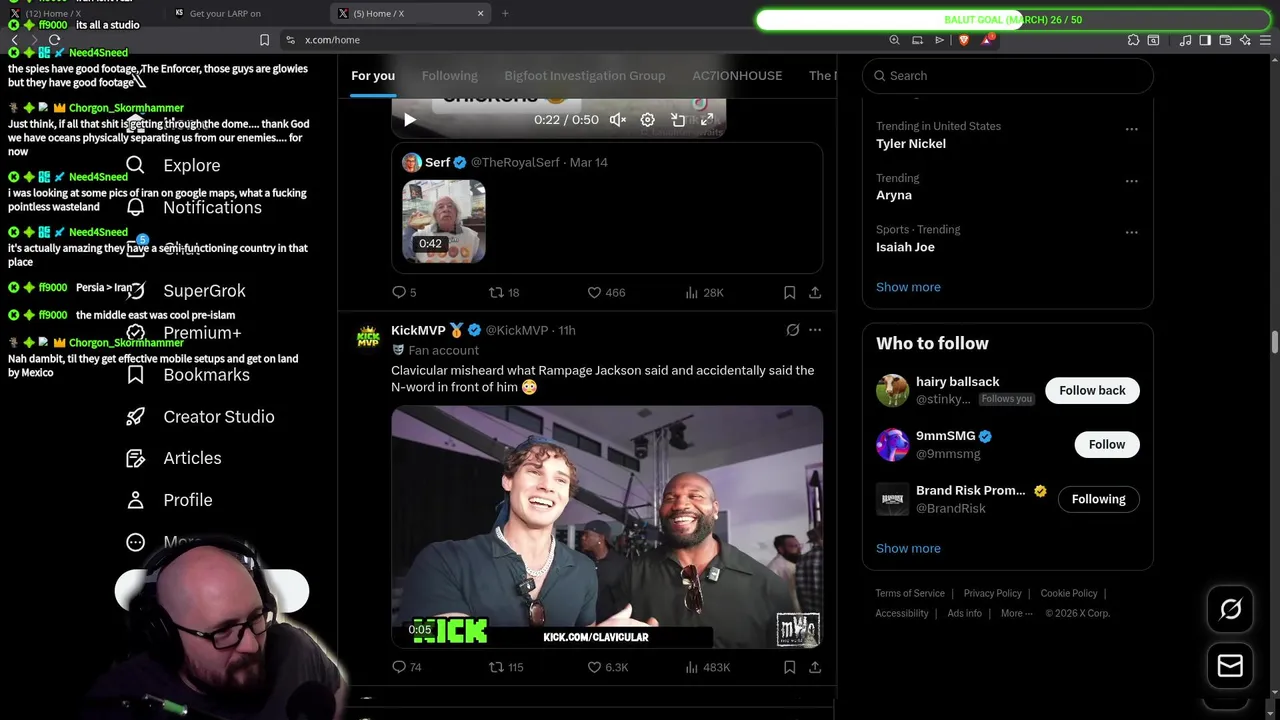The height and width of the screenshot is (720, 1280).
Task: Enter fullscreen on the top video
Action: pyautogui.click(x=707, y=120)
